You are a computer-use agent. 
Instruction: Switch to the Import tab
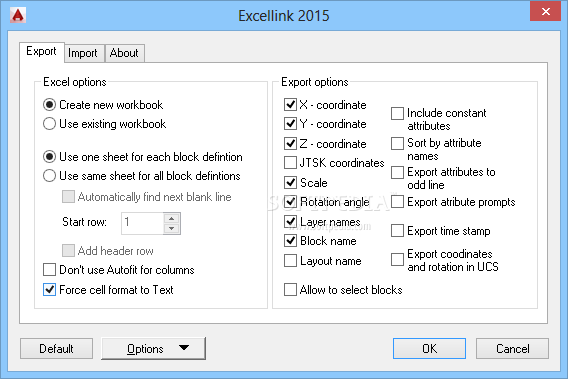point(83,53)
